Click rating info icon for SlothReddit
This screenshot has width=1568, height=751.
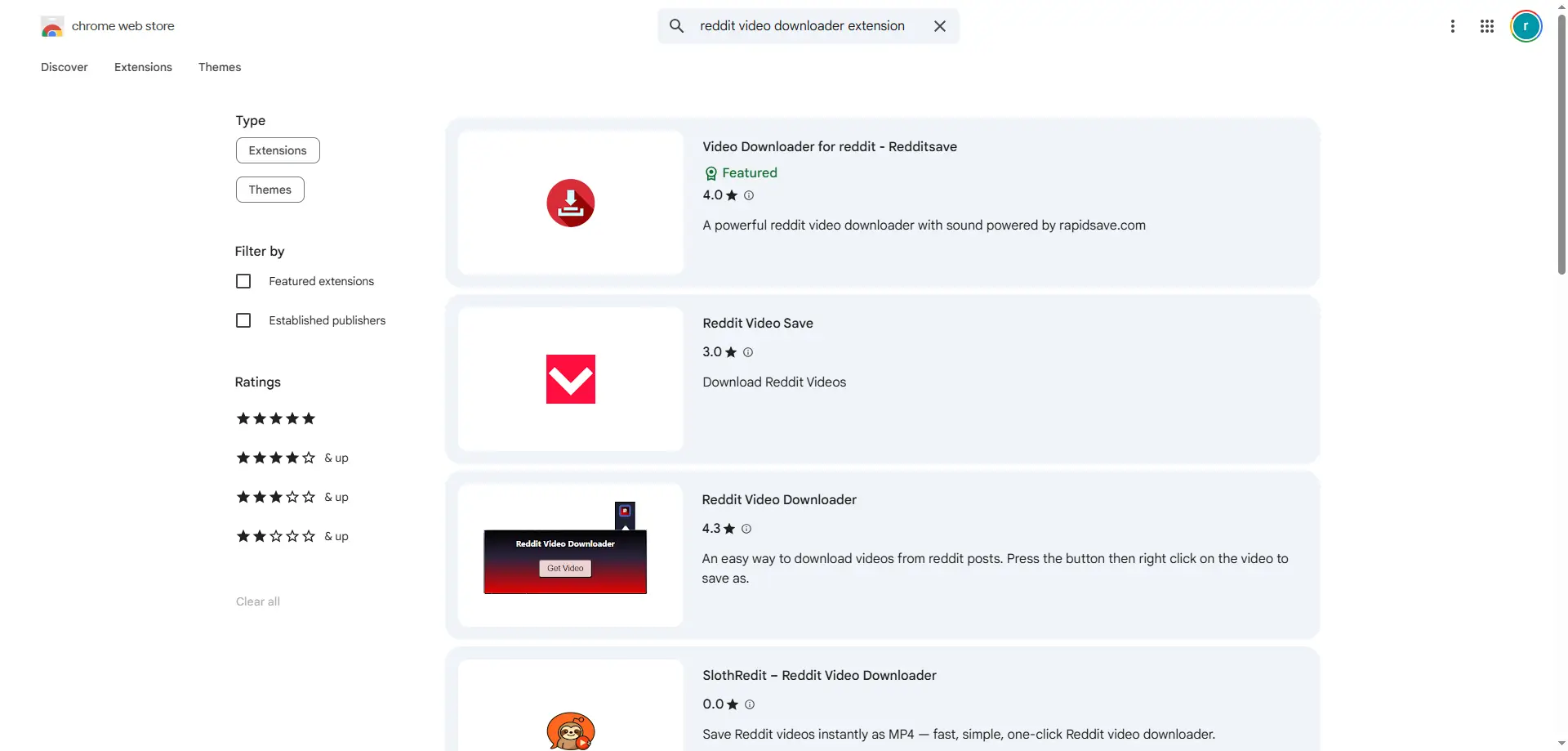coord(750,704)
